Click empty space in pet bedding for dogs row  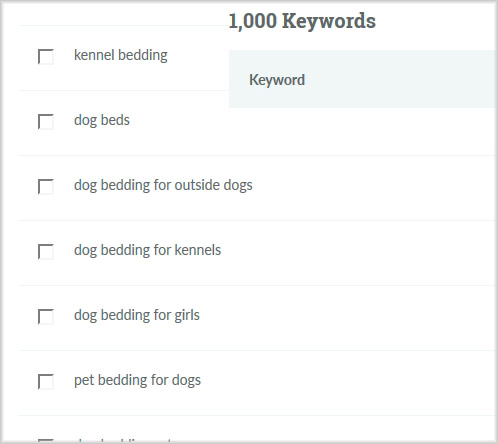[x=347, y=383]
